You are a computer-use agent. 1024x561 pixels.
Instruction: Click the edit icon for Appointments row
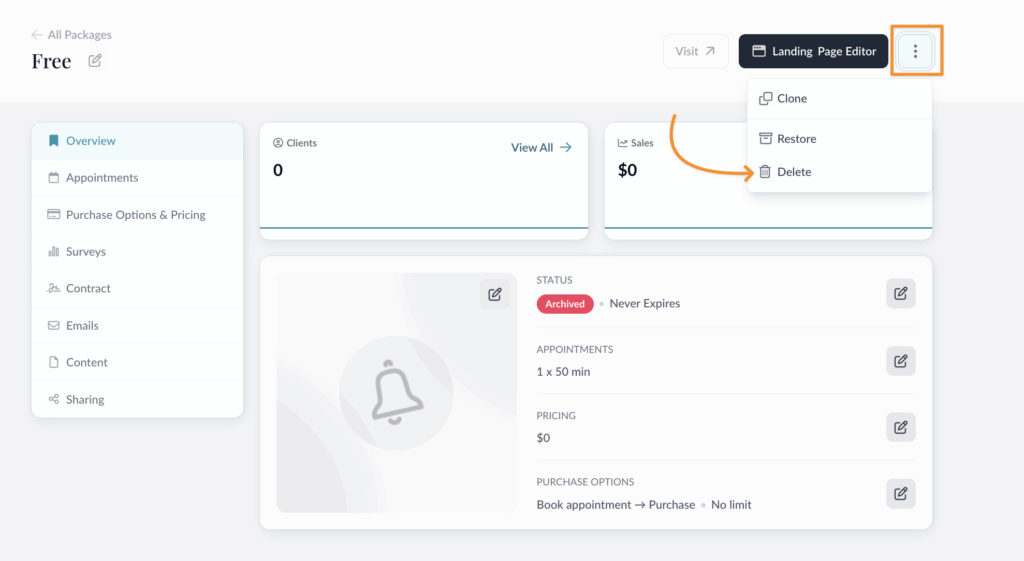[900, 361]
